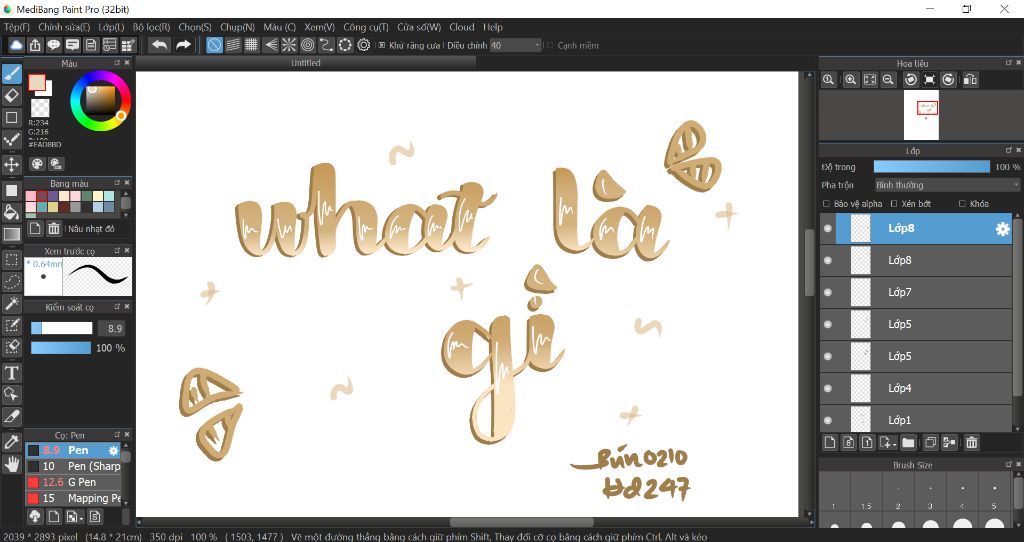1024x542 pixels.
Task: Open the Bộ lọc(R) menu
Action: point(152,27)
